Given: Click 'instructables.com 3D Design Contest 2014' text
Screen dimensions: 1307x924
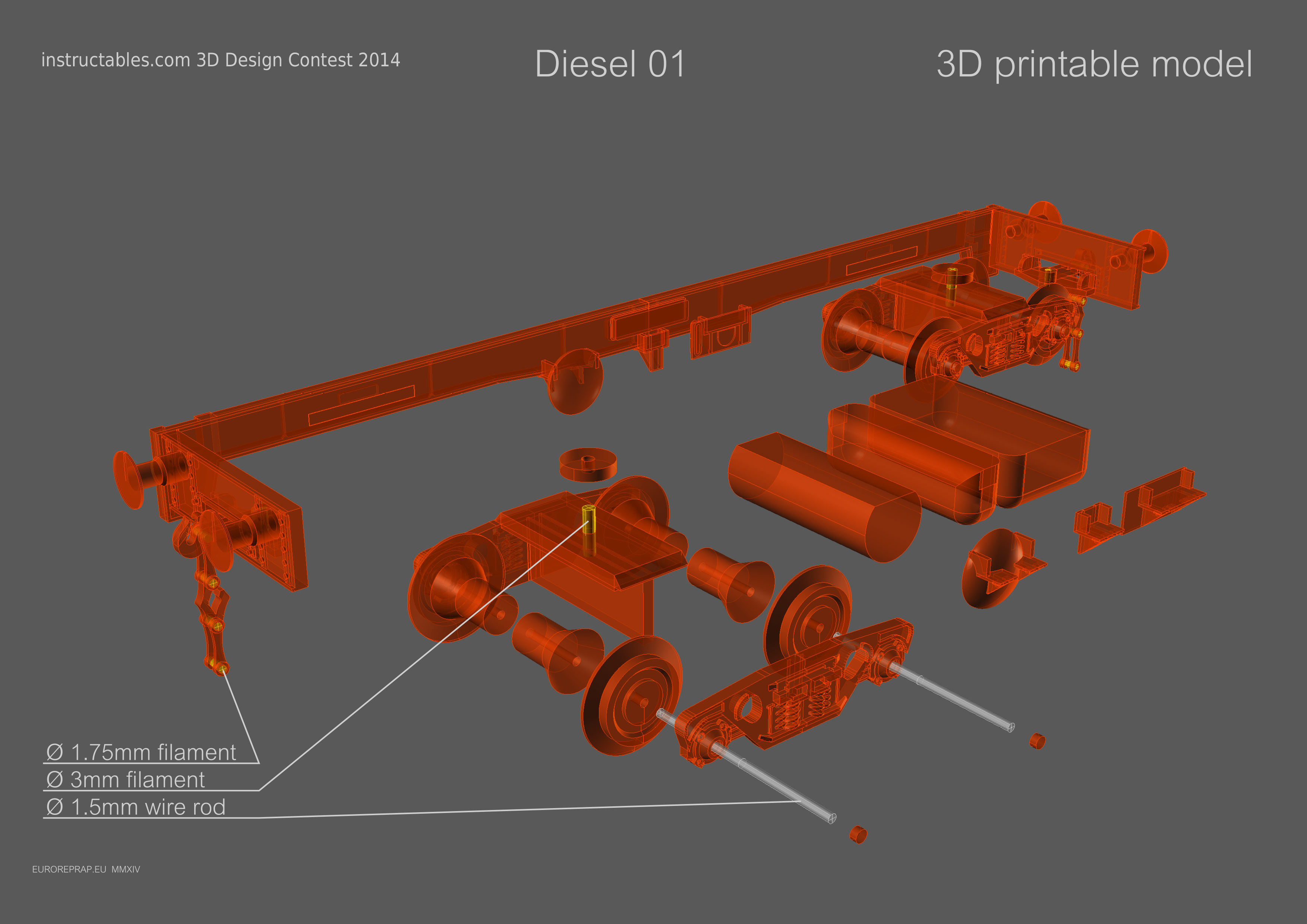Looking at the screenshot, I should 221,60.
